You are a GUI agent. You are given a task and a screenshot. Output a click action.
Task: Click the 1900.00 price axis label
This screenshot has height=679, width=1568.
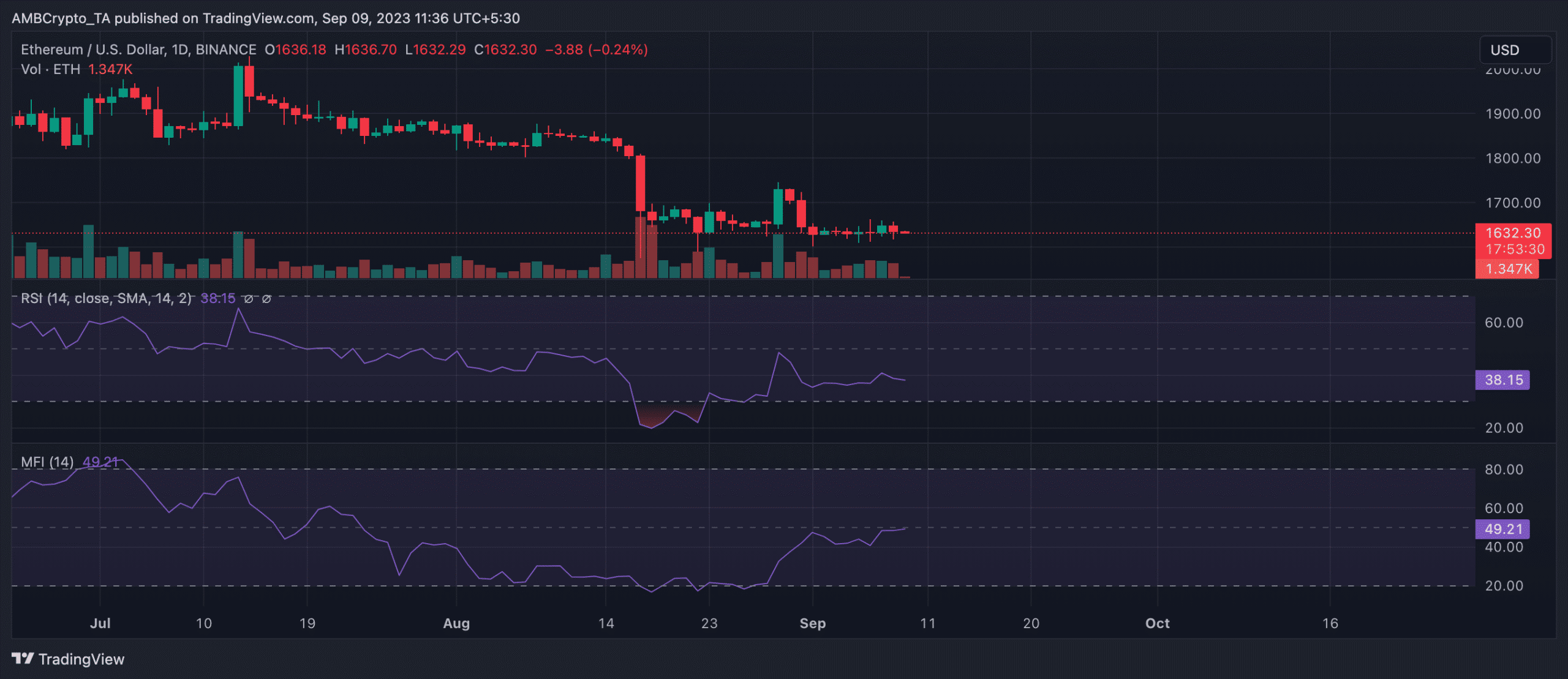pos(1513,114)
